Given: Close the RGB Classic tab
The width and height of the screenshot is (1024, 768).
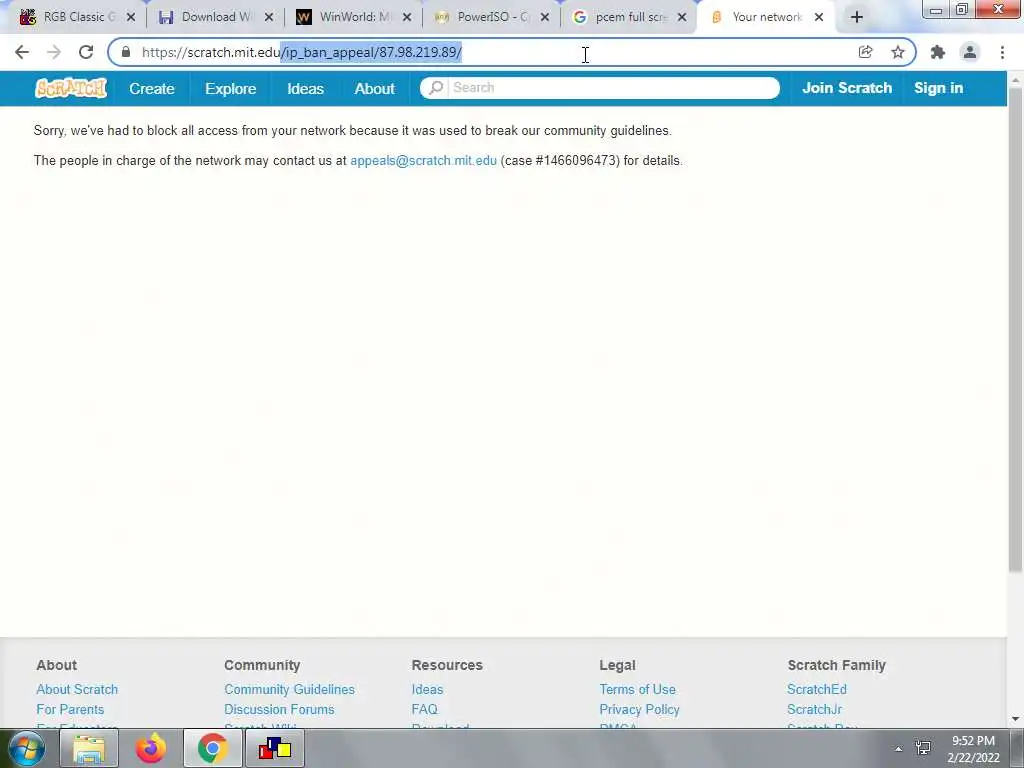Looking at the screenshot, I should point(131,18).
